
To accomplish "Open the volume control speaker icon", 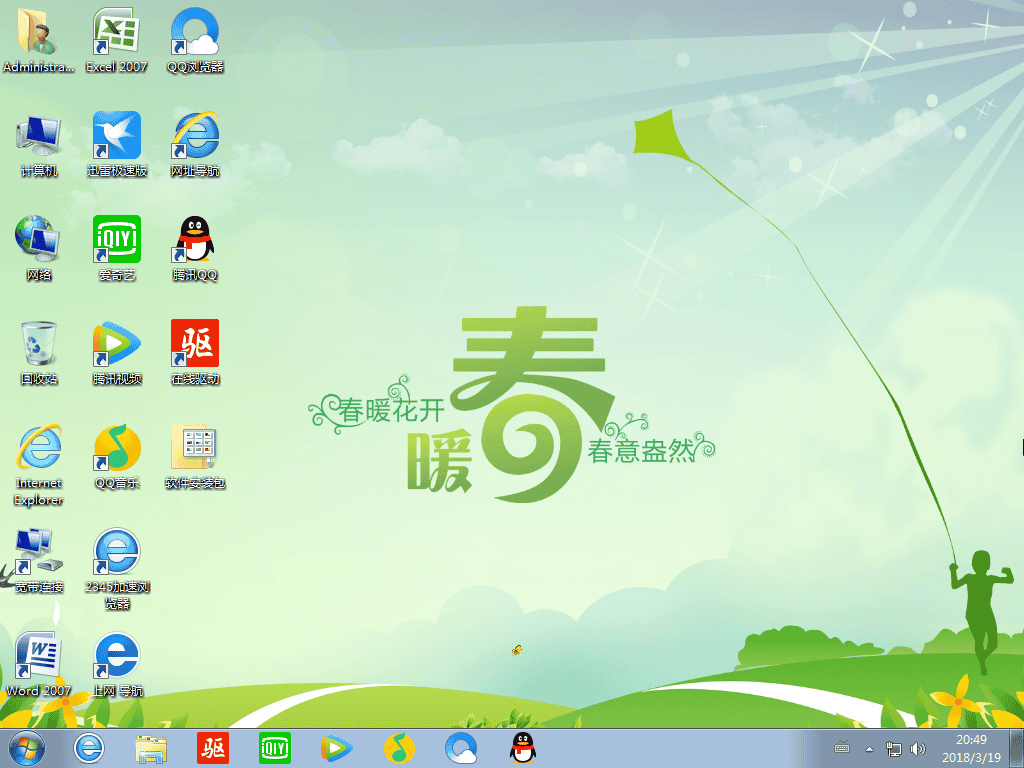I will [x=918, y=749].
